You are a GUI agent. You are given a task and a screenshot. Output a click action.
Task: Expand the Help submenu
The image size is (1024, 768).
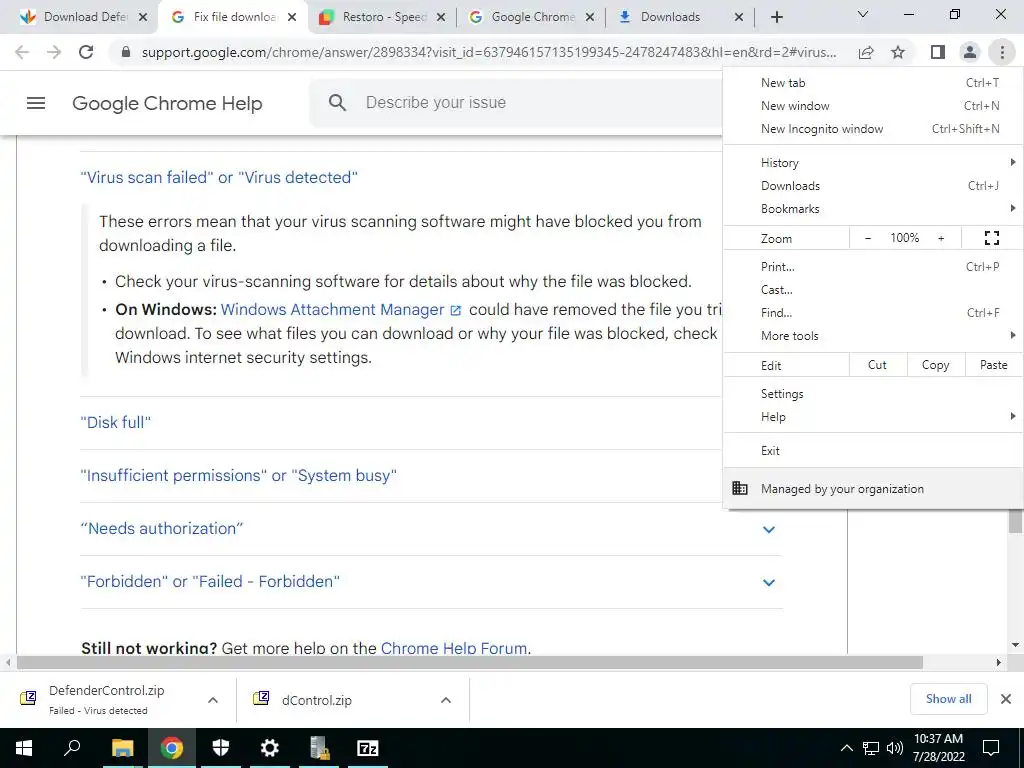(873, 417)
